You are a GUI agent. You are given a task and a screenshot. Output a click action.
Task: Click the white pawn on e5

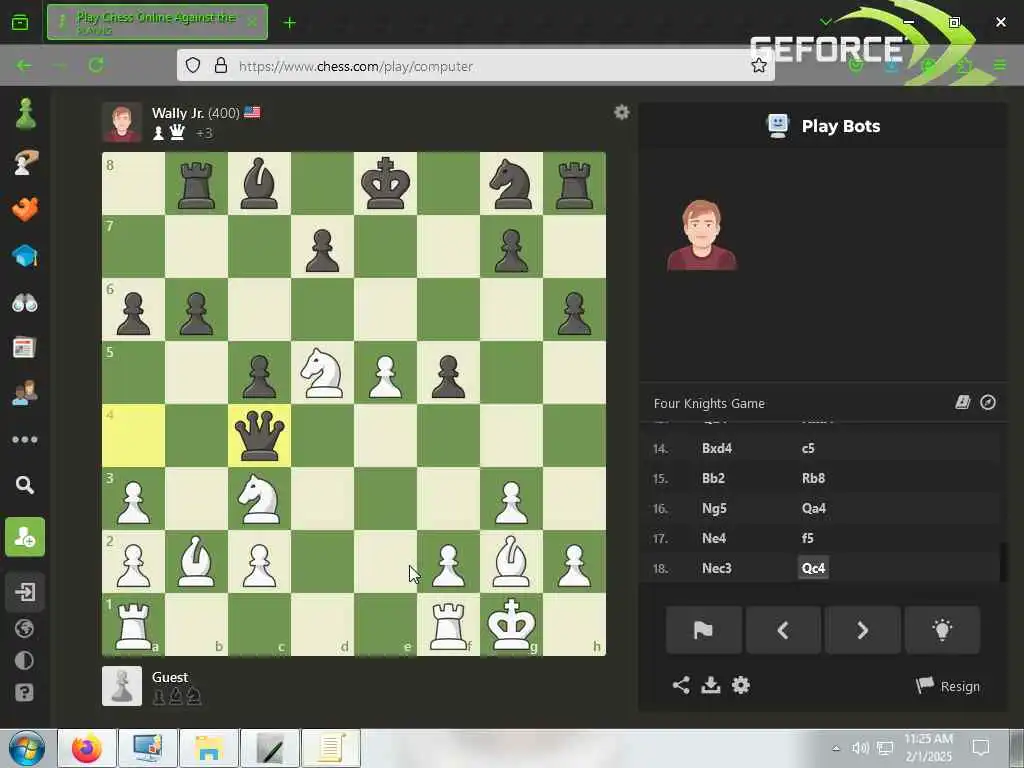385,373
